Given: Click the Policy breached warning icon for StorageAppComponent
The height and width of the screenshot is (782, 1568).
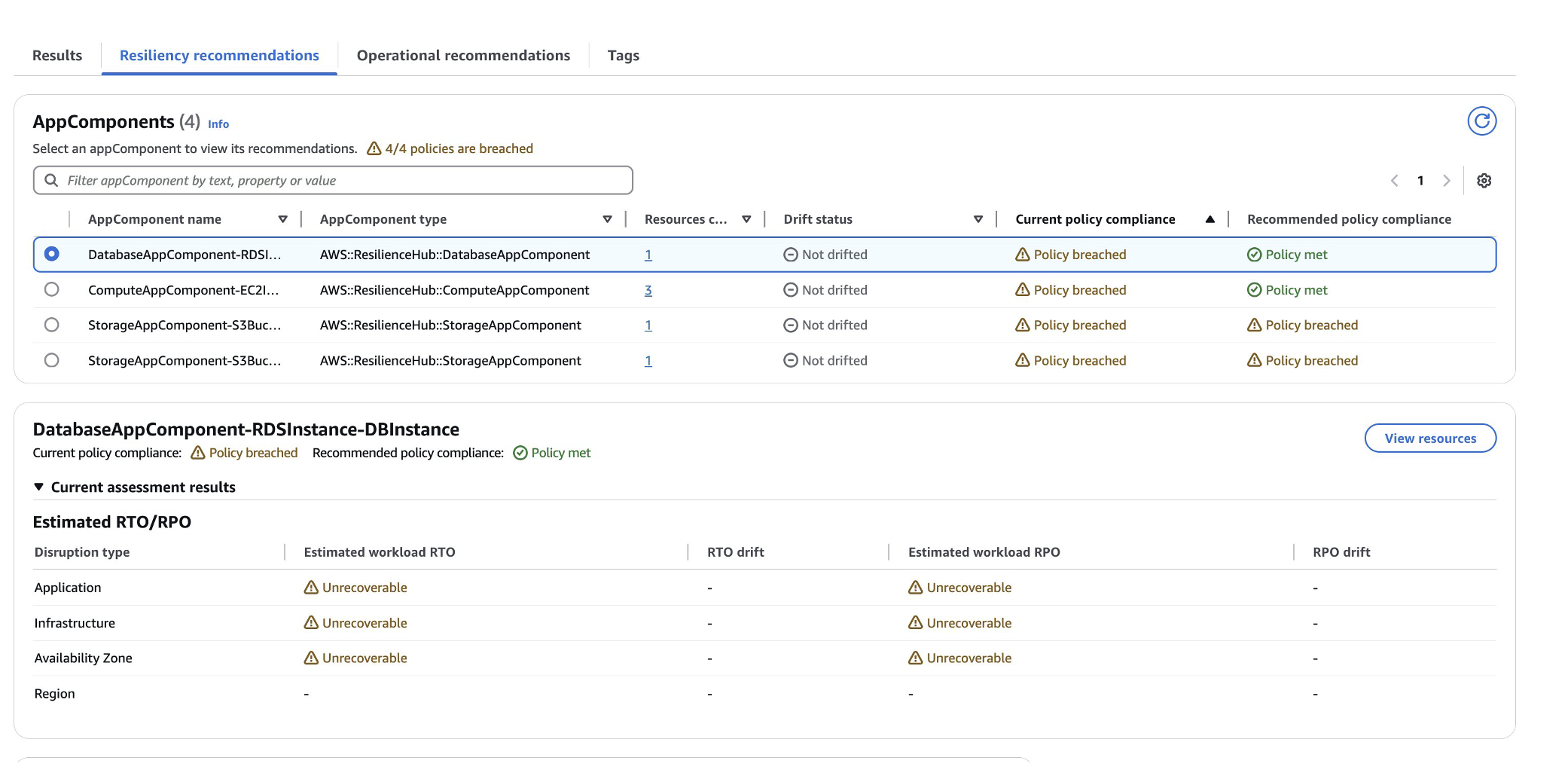Looking at the screenshot, I should 1021,325.
